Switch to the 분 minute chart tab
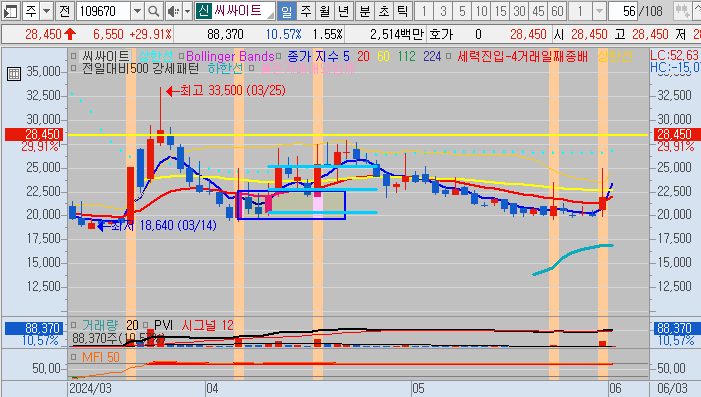Image resolution: width=701 pixels, height=397 pixels. pyautogui.click(x=365, y=11)
